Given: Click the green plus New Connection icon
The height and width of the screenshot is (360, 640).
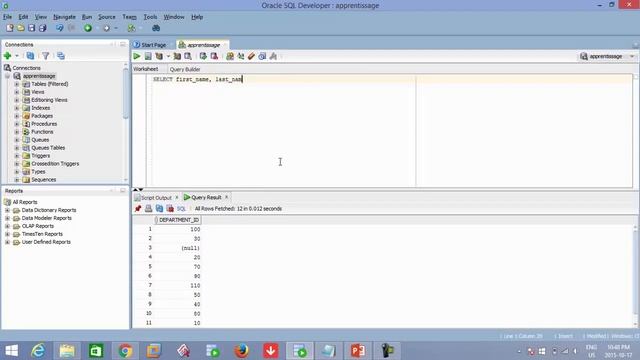Looking at the screenshot, I should point(7,56).
